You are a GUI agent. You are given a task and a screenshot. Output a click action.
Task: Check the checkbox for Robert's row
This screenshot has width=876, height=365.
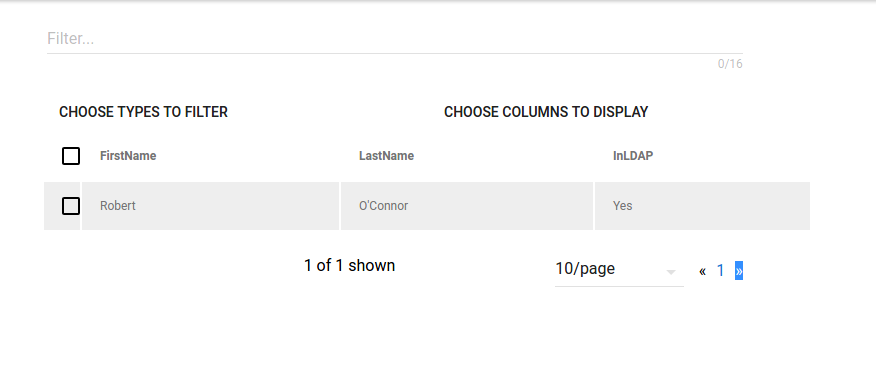click(71, 206)
